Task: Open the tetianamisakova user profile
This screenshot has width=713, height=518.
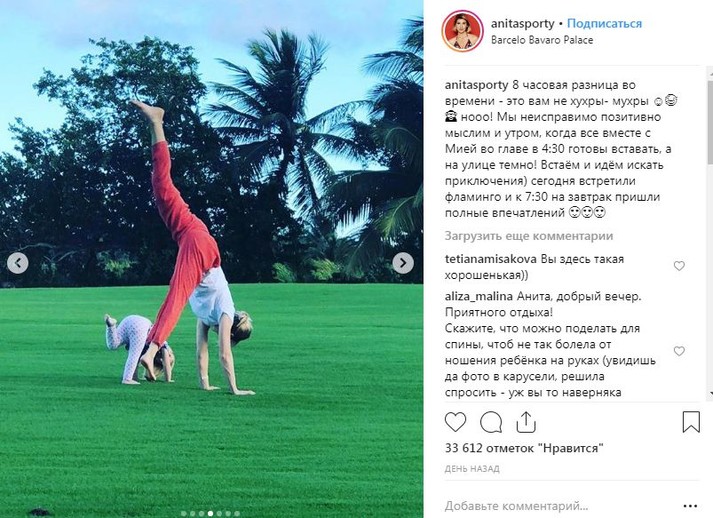Action: (x=491, y=259)
